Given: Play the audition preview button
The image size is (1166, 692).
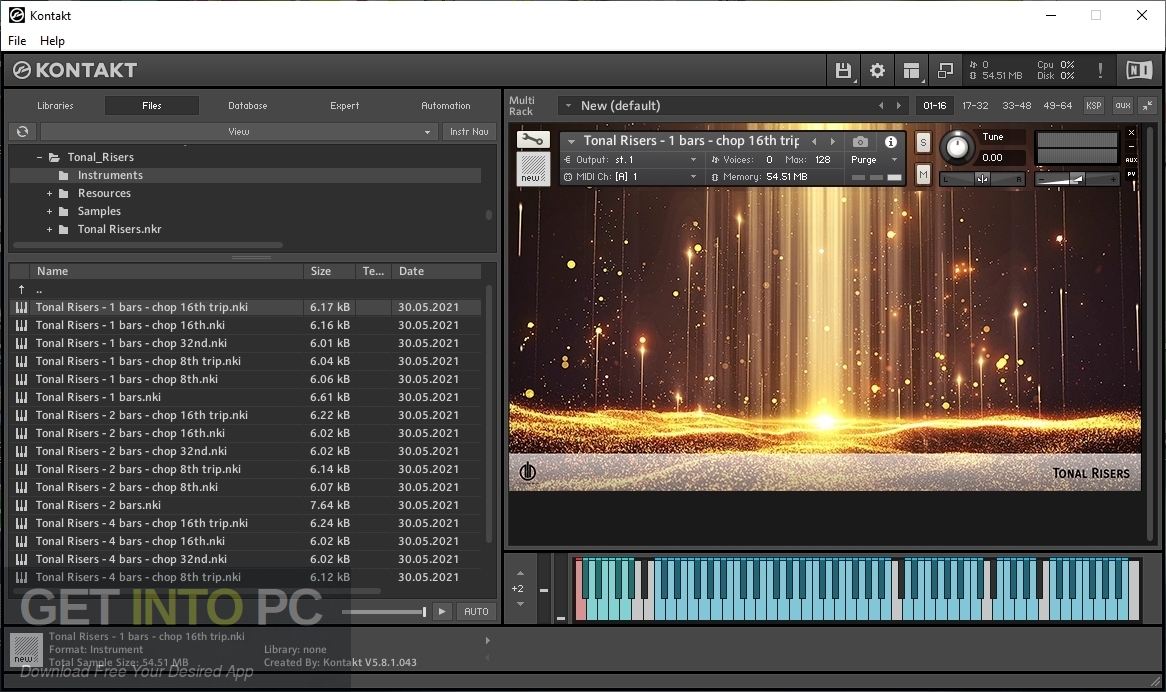Looking at the screenshot, I should coord(442,611).
